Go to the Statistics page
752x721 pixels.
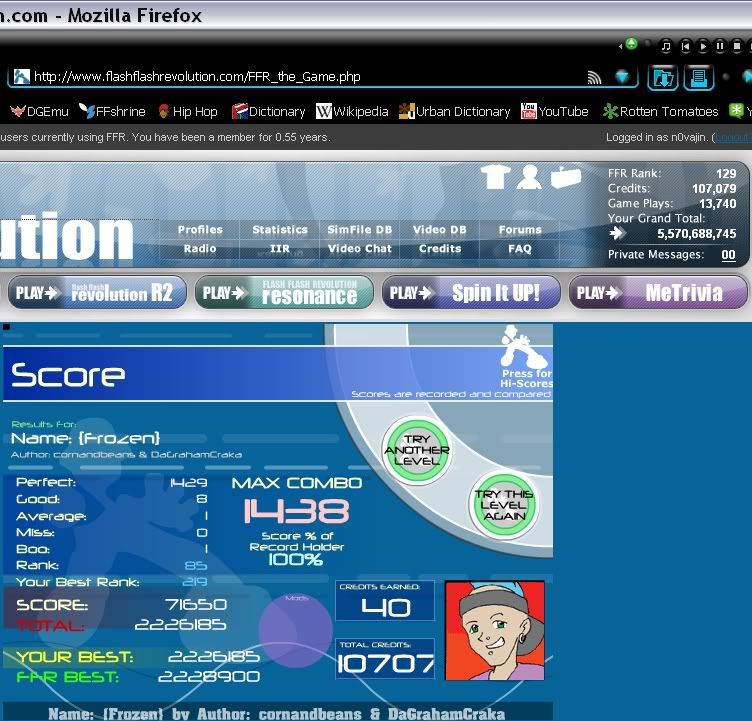280,230
